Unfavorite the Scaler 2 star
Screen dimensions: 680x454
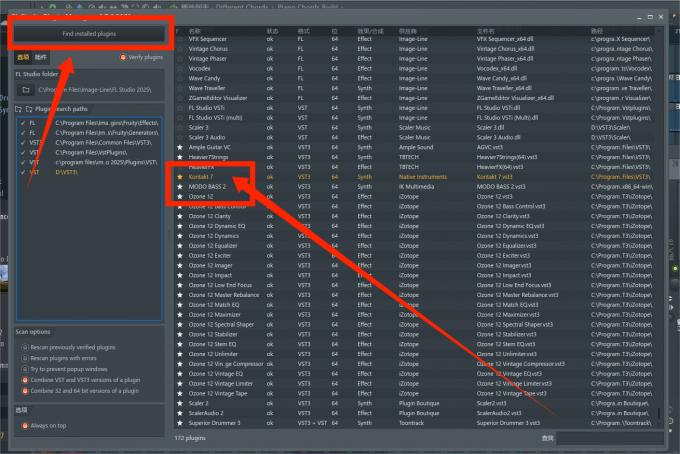[180, 403]
